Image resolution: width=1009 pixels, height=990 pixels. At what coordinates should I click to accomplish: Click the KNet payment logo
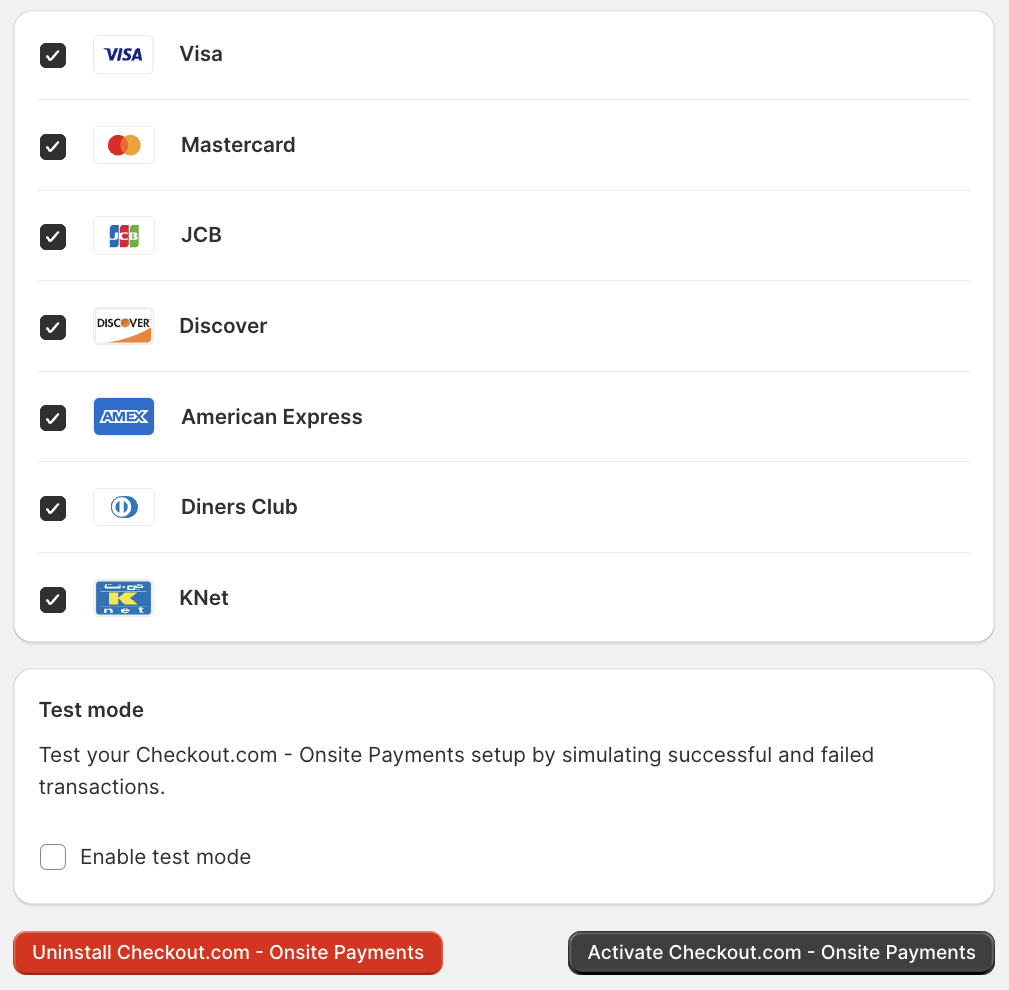pyautogui.click(x=123, y=597)
